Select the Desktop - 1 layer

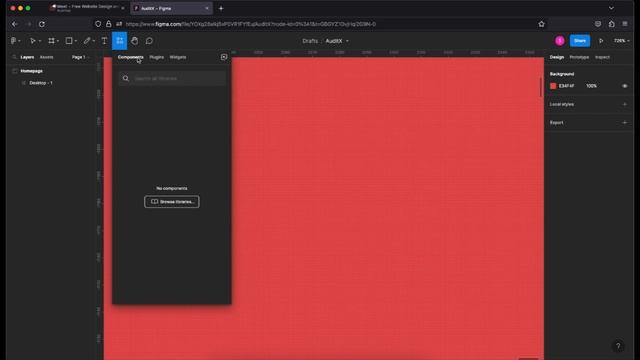coord(41,83)
